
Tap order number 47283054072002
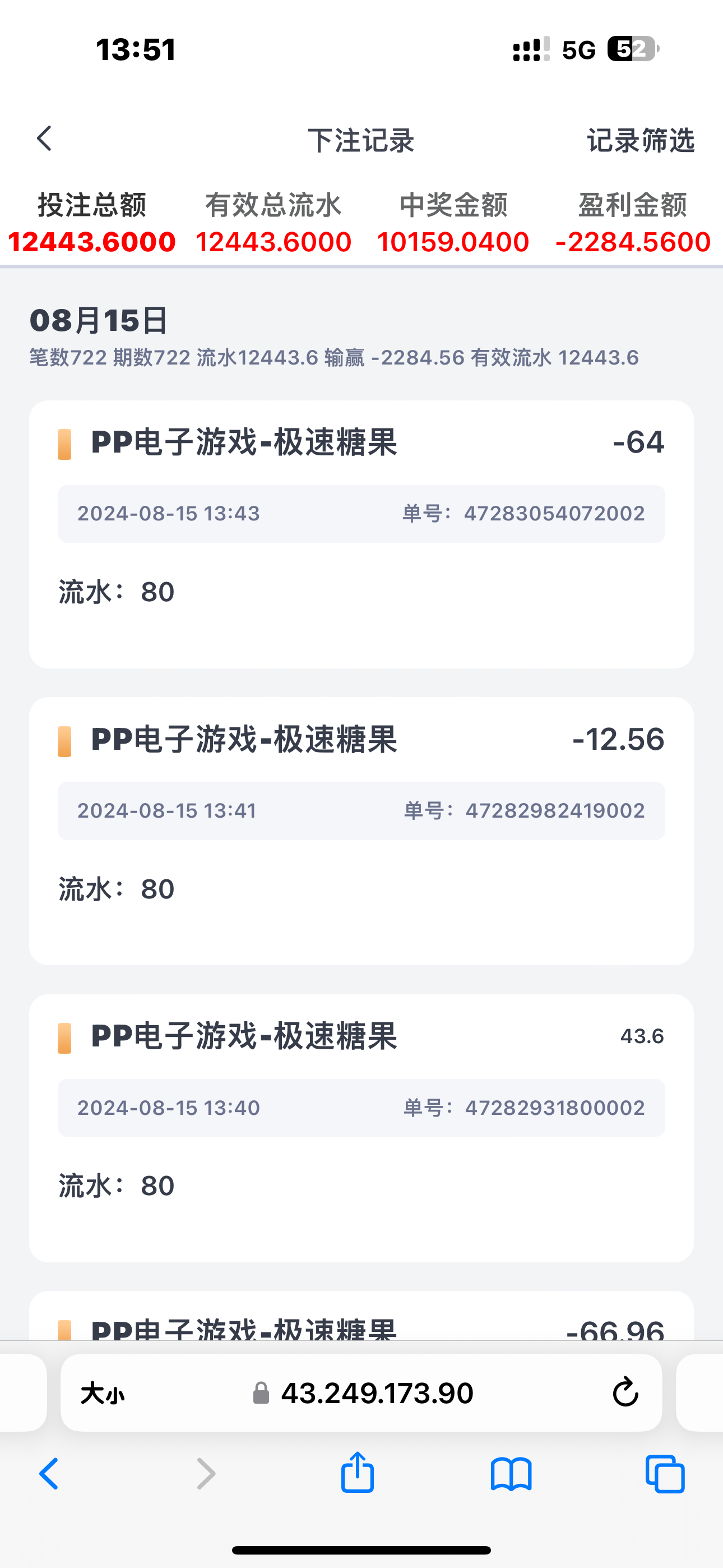click(554, 514)
